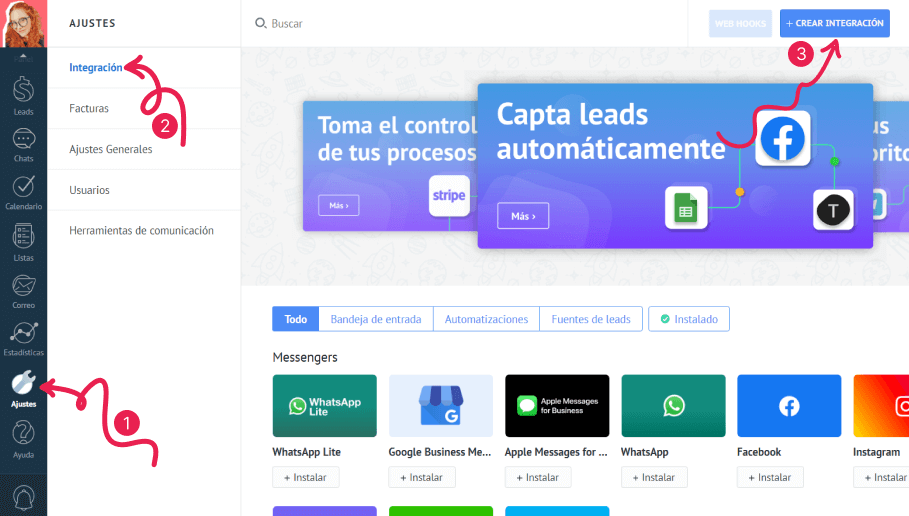Open the WhatsApp integration tile

coord(673,406)
